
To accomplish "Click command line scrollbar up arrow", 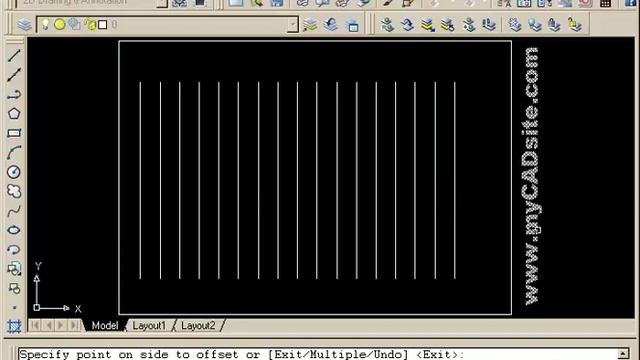I will (623, 353).
